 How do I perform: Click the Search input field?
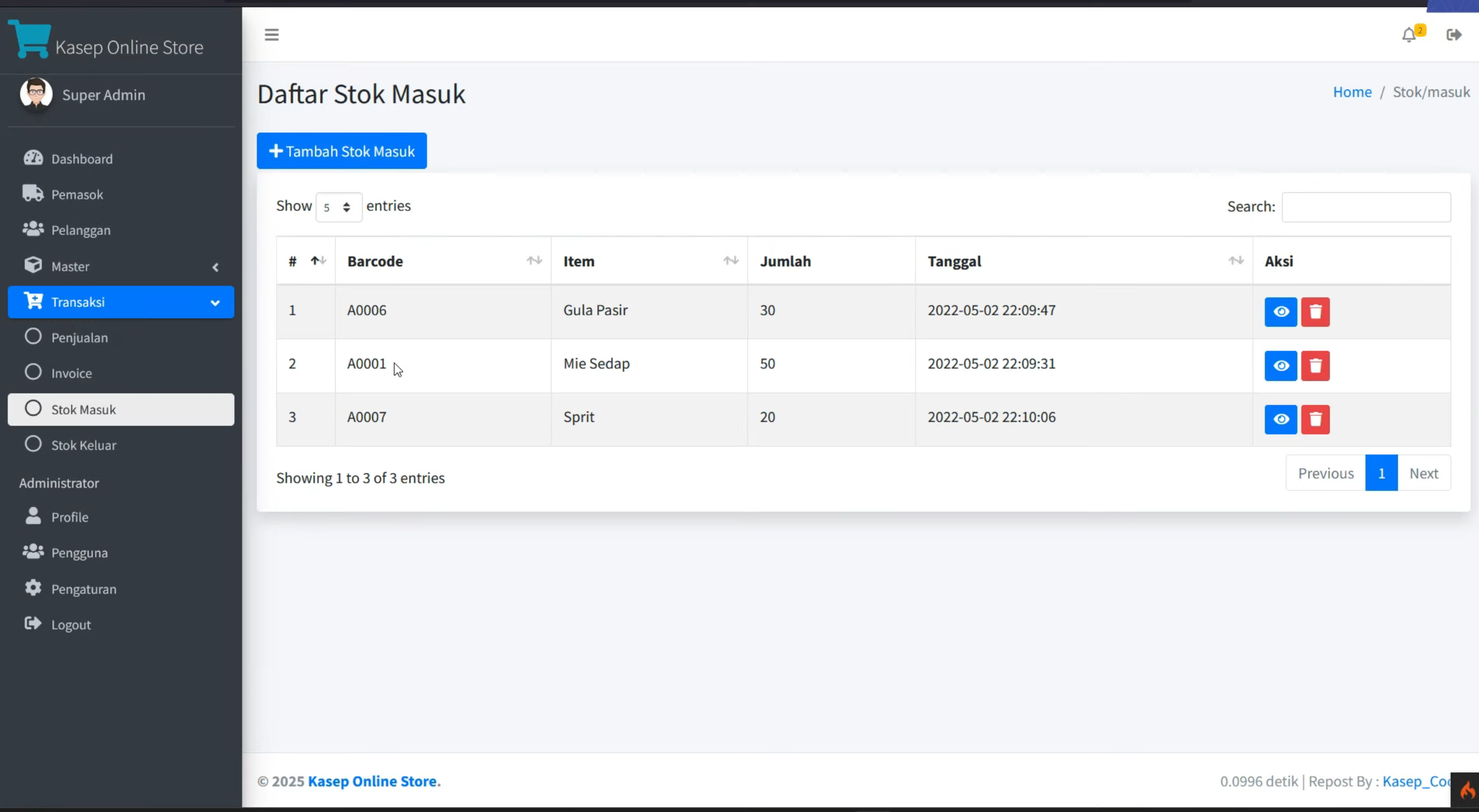pos(1366,207)
